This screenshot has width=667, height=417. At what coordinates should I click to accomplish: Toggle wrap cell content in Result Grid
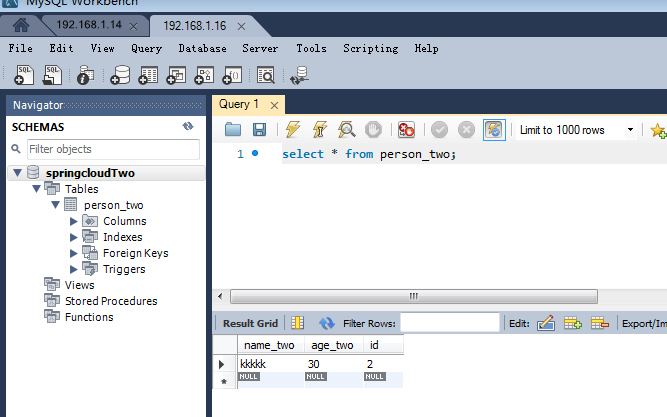(x=298, y=323)
